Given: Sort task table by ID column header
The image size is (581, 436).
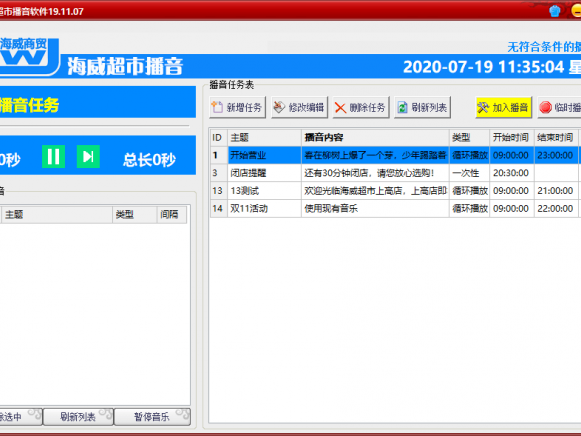Looking at the screenshot, I should 218,138.
